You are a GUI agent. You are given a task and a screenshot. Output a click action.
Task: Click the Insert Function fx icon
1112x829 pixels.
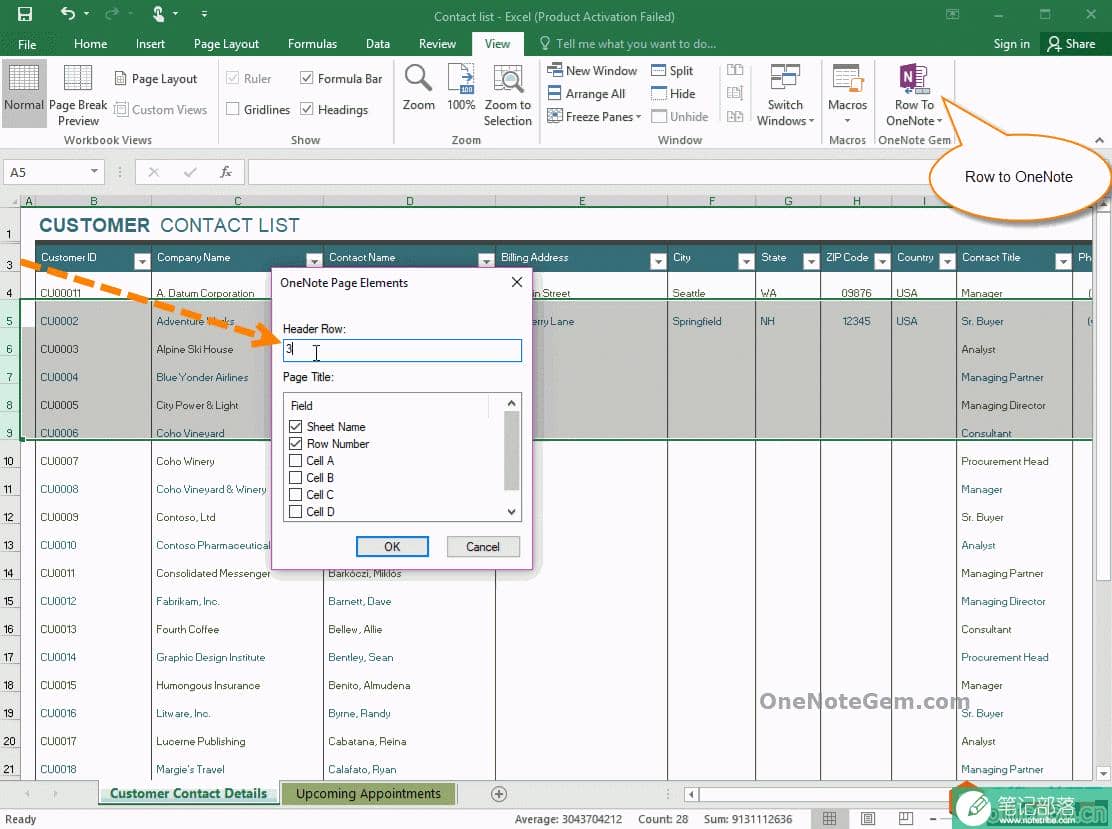[226, 172]
